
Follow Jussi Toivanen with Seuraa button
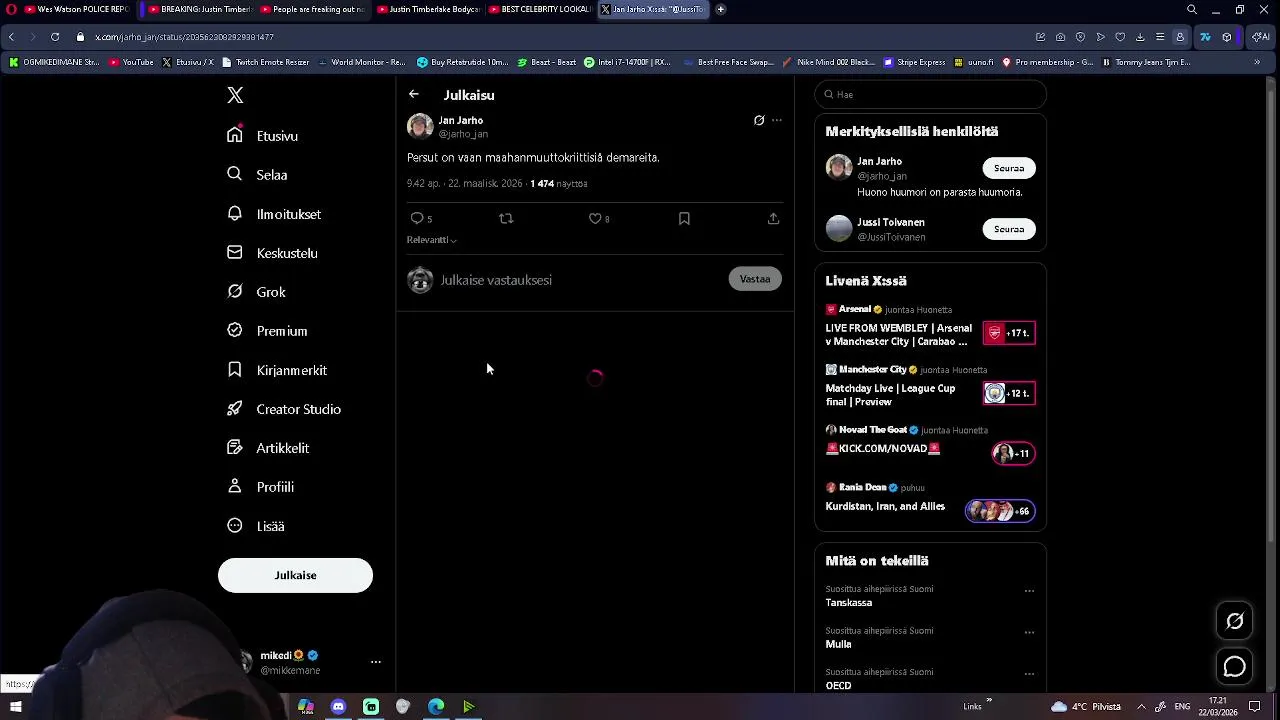(x=1009, y=229)
